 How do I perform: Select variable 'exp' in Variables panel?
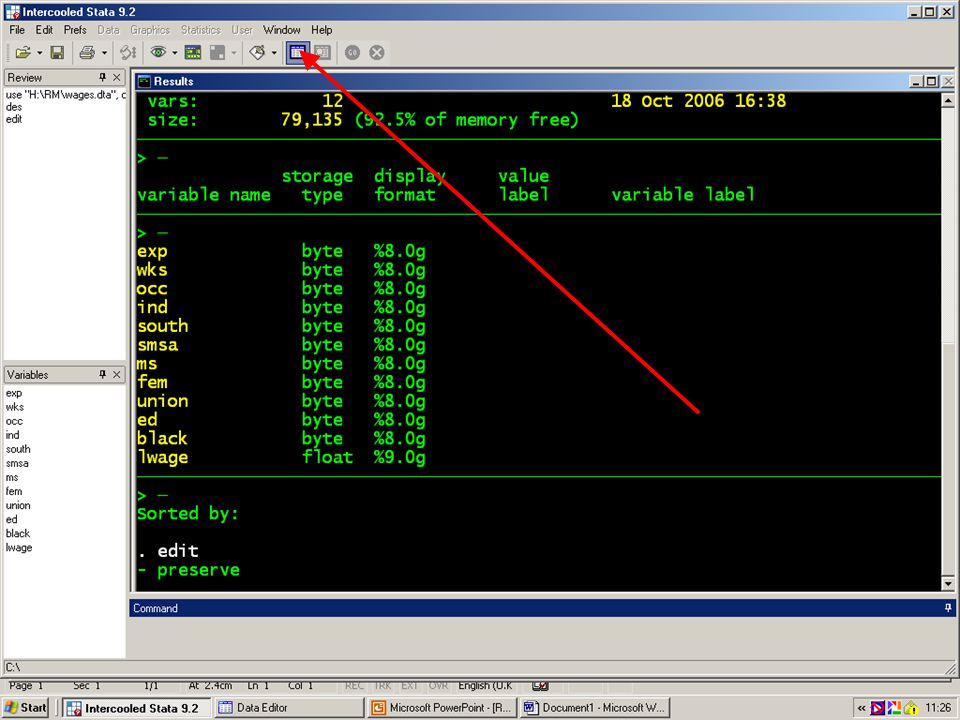coord(13,393)
